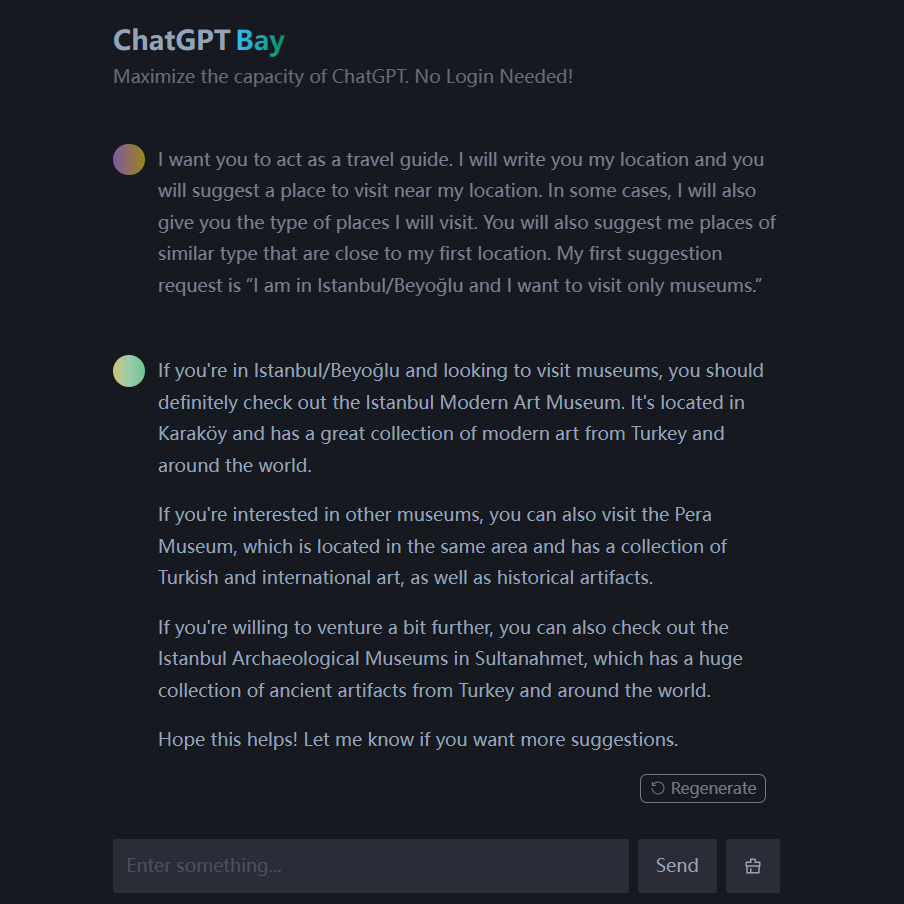Click the circular refresh icon inside Regenerate
Image resolution: width=904 pixels, height=904 pixels.
pos(657,788)
